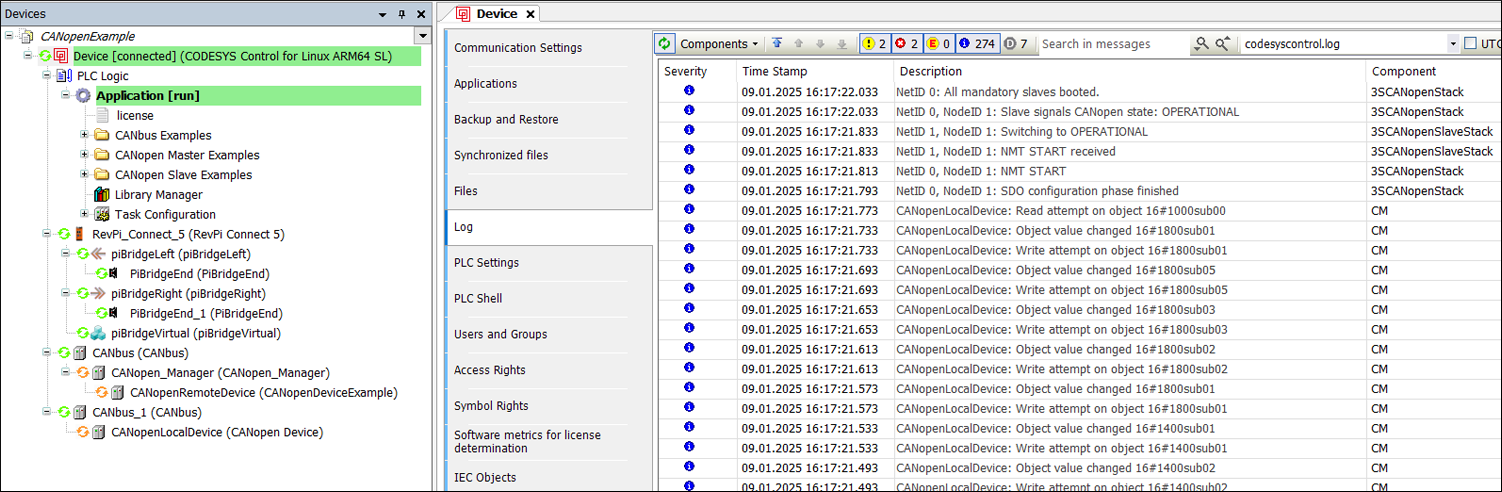Image resolution: width=1502 pixels, height=492 pixels.
Task: Open the codesyscontrol.log file dropdown
Action: [1453, 44]
